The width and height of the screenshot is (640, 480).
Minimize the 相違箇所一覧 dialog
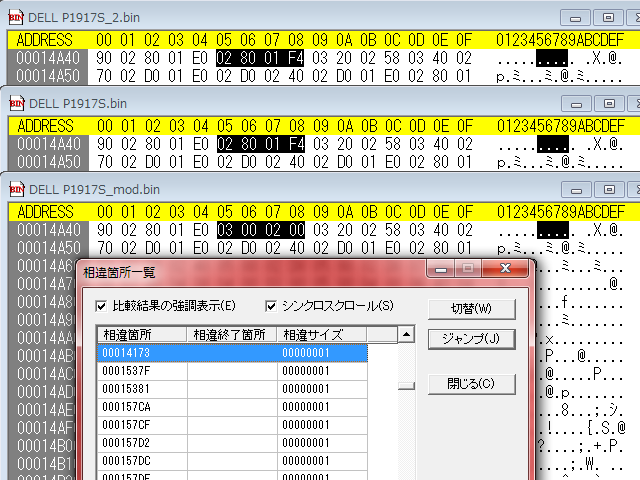pos(440,269)
